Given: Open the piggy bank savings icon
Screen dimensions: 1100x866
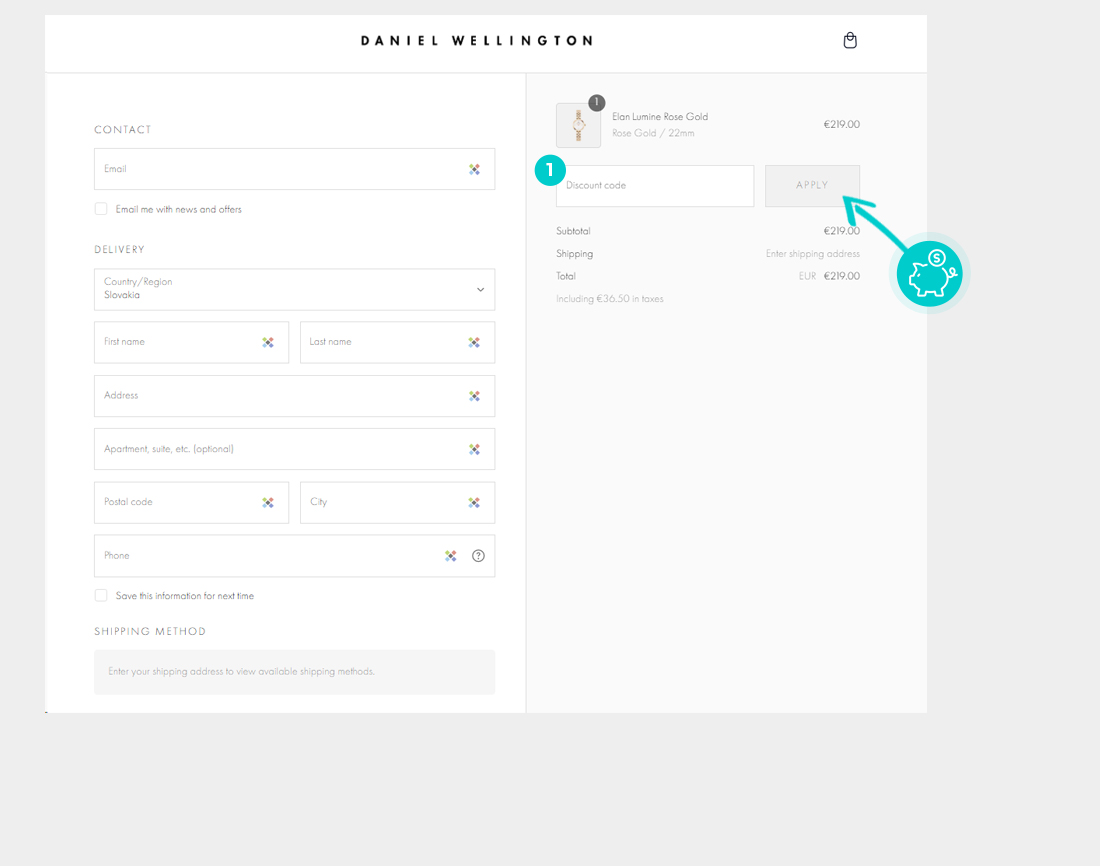Looking at the screenshot, I should pyautogui.click(x=930, y=274).
